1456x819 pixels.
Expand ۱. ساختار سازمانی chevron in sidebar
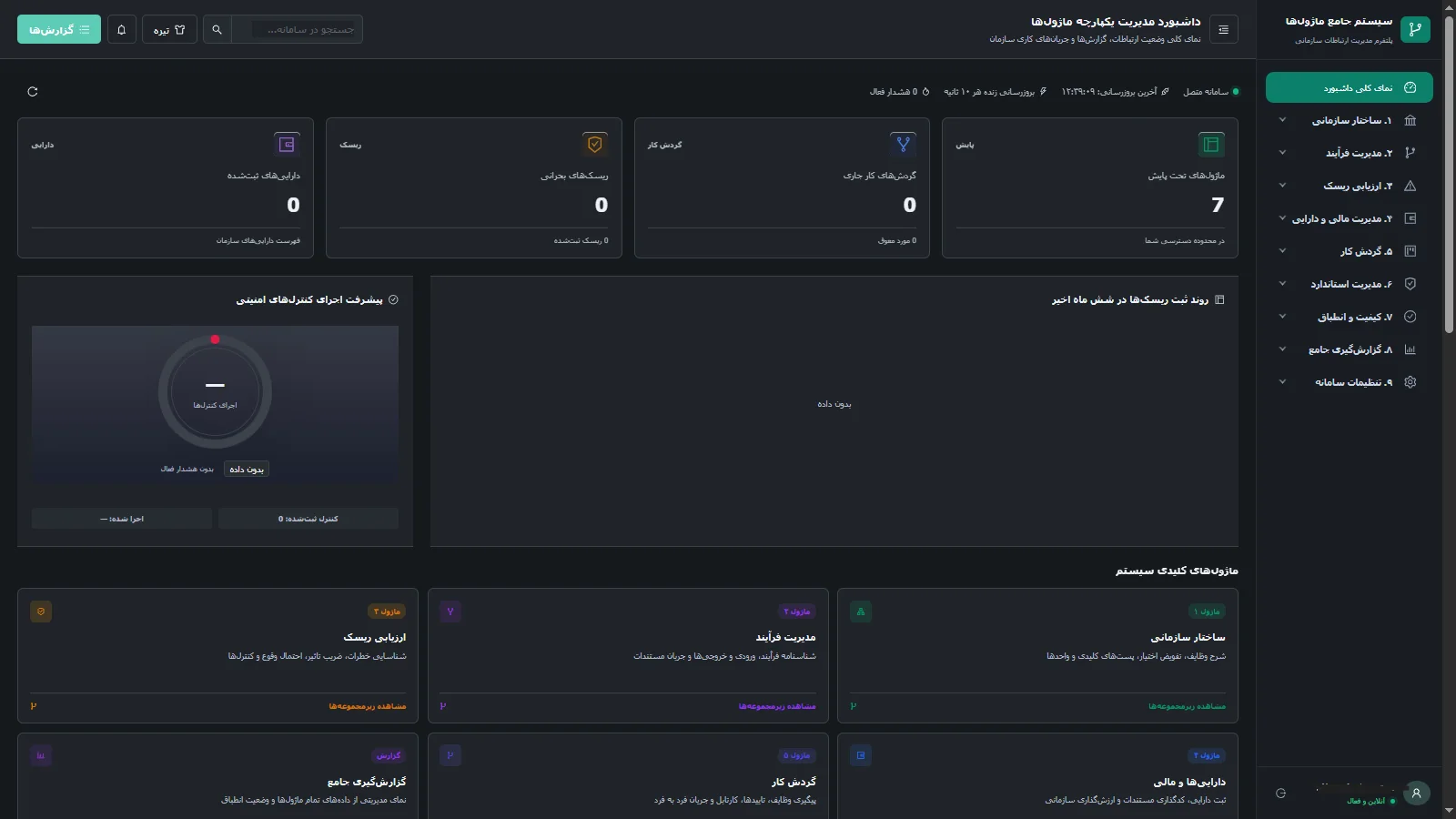(1282, 120)
